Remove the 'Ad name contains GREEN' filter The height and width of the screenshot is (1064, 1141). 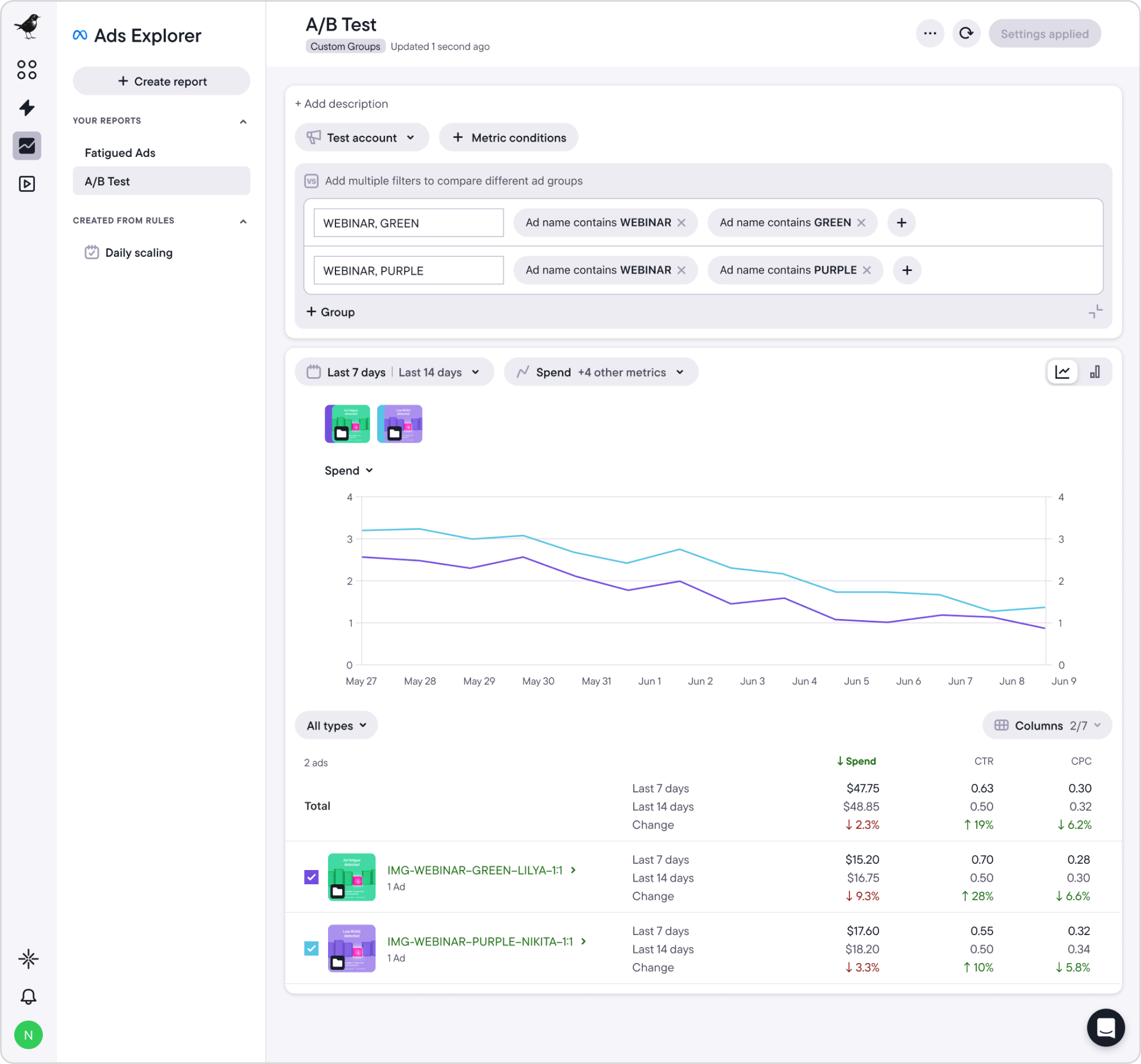861,222
